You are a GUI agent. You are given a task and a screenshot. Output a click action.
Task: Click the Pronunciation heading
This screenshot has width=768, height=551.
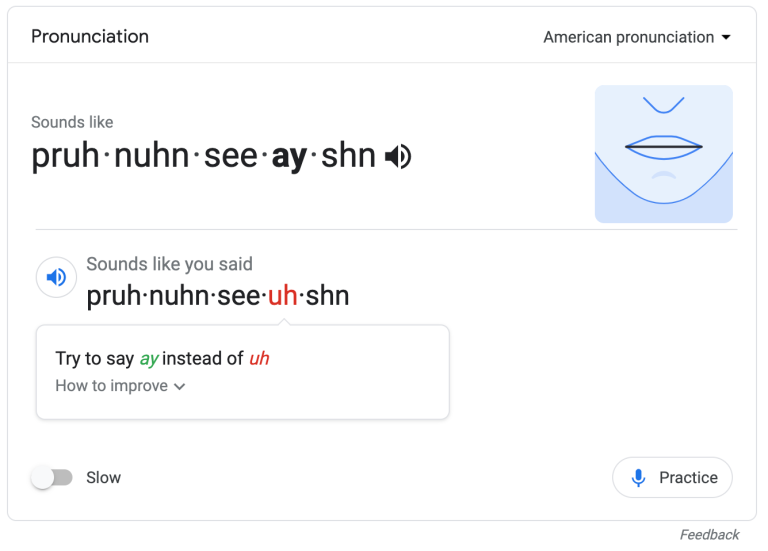90,36
